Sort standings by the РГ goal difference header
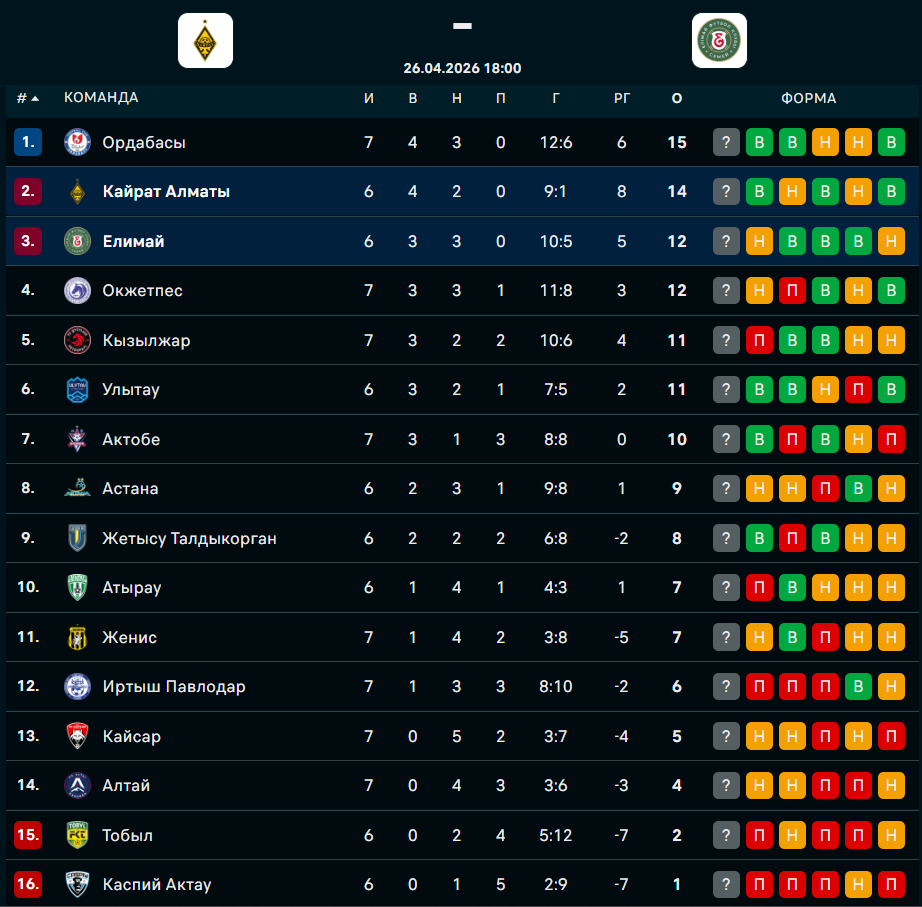Viewport: 922px width, 907px height. tap(622, 98)
